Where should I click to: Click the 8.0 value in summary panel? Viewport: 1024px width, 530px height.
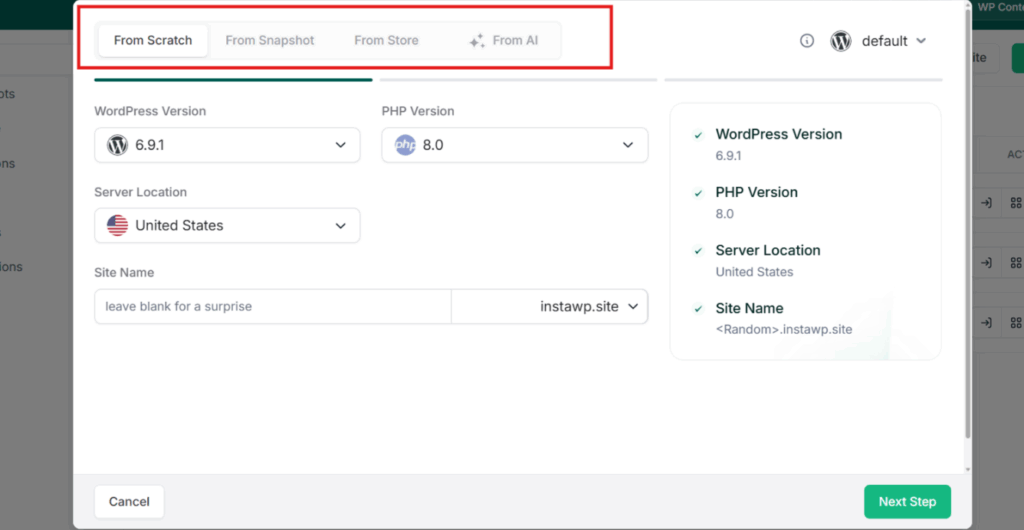(724, 214)
